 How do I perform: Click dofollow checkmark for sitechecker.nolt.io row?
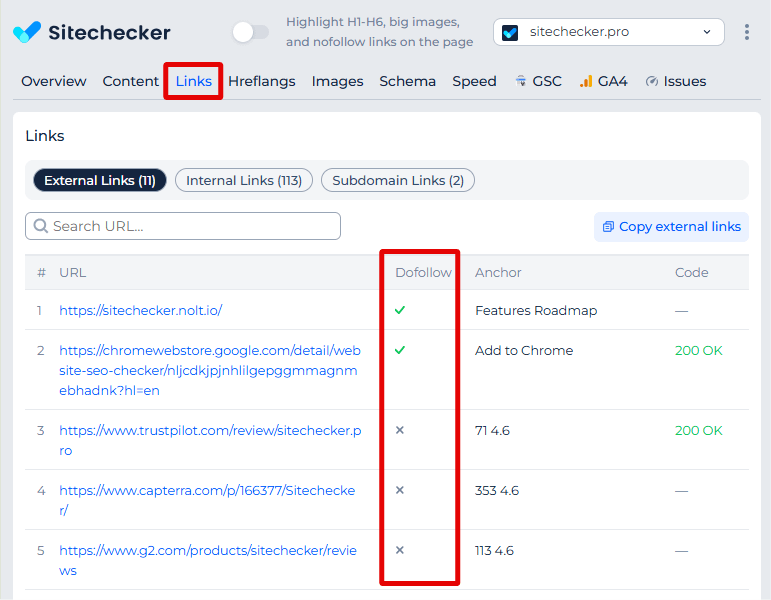click(400, 310)
